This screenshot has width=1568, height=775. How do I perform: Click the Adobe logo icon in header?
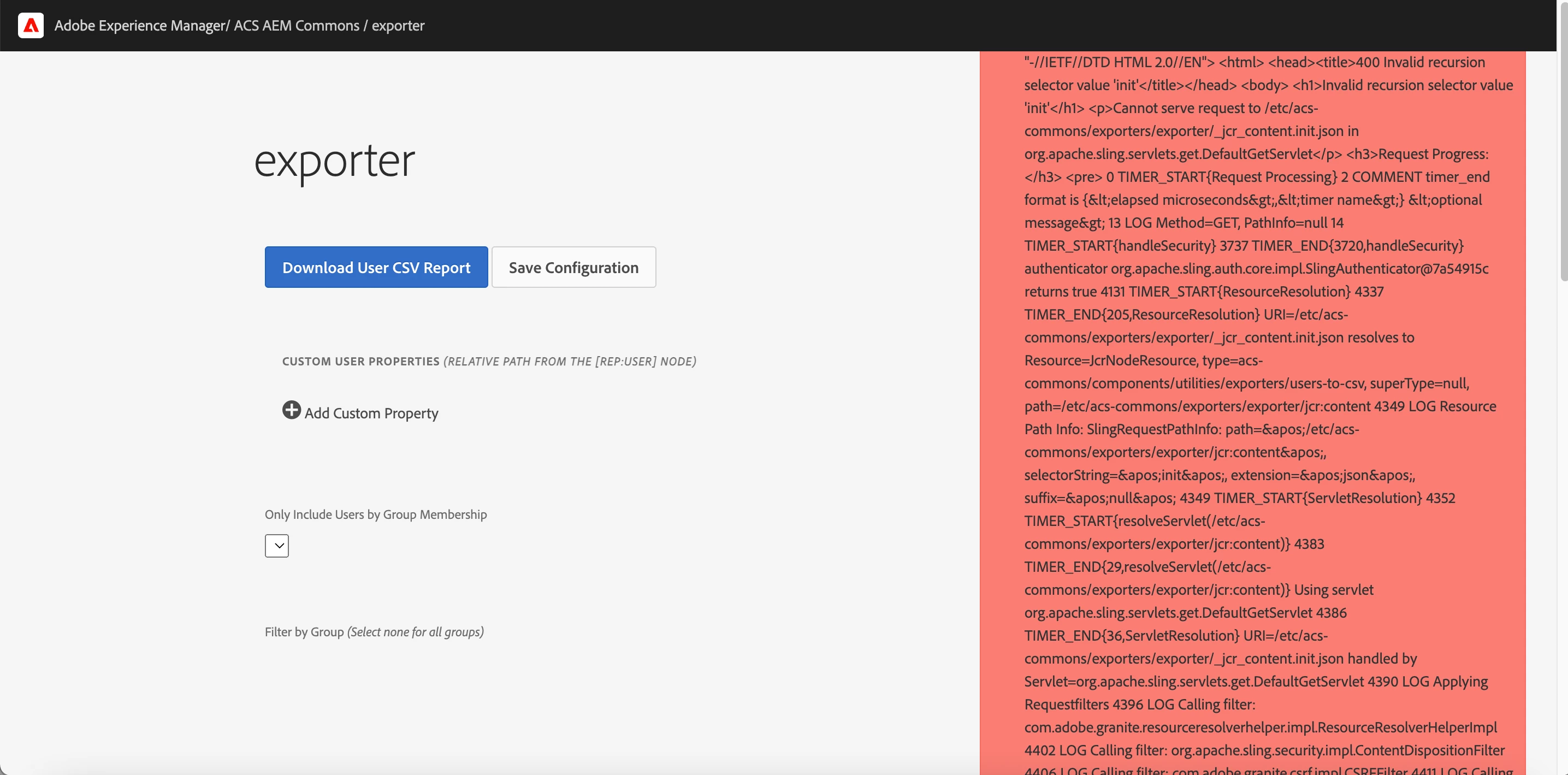tap(31, 26)
